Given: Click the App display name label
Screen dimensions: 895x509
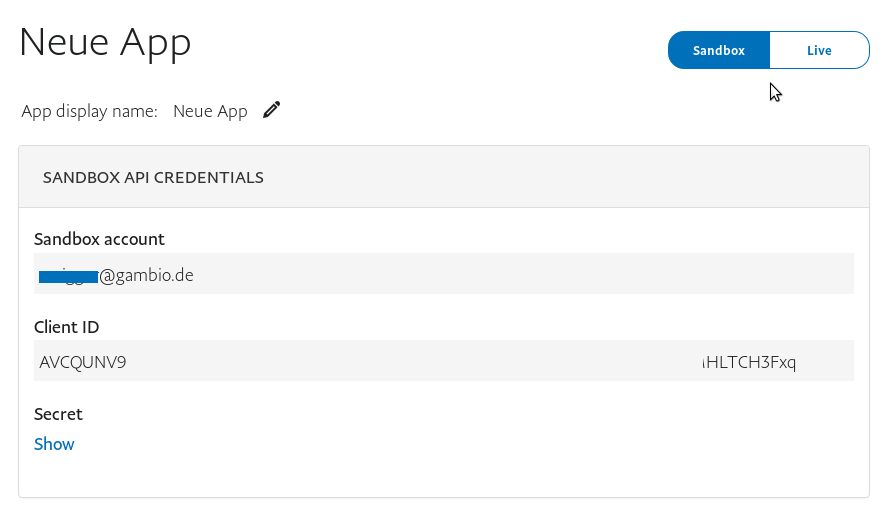Looking at the screenshot, I should click(89, 111).
